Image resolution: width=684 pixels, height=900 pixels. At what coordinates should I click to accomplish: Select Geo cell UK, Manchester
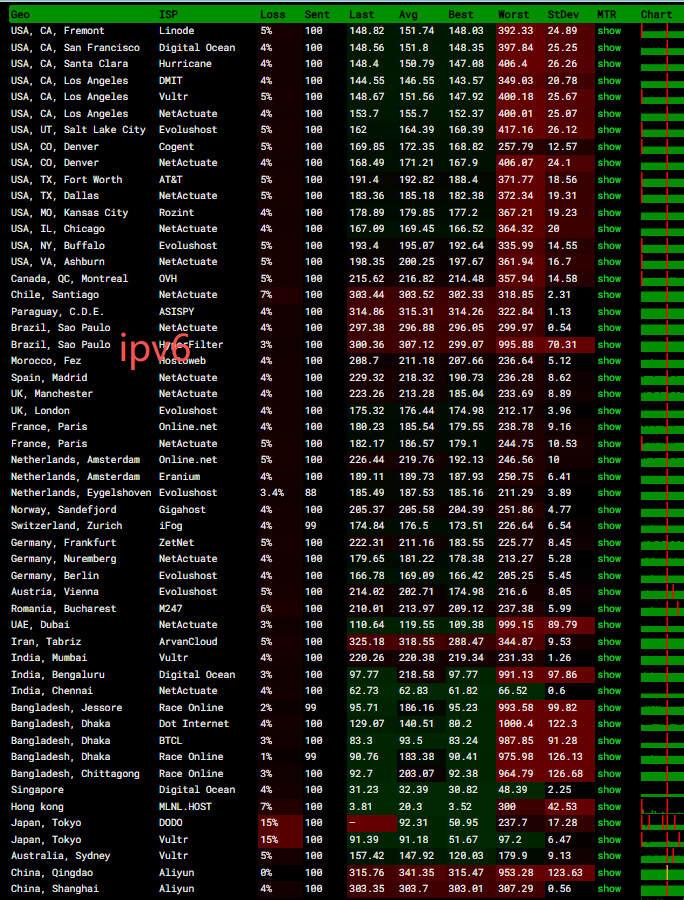(52, 394)
